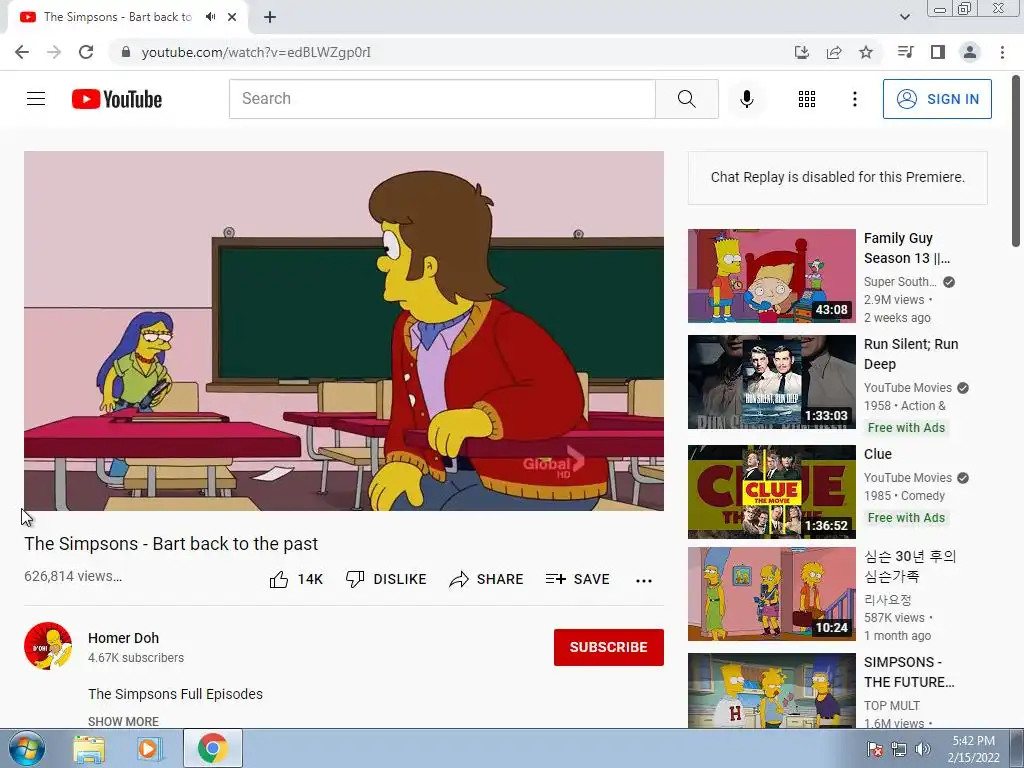
Task: Click the browser forward arrow
Action: coord(54,52)
